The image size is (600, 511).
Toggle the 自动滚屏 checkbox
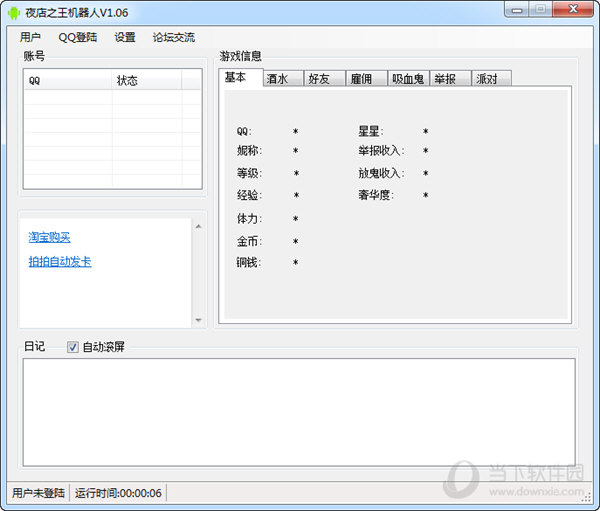73,347
